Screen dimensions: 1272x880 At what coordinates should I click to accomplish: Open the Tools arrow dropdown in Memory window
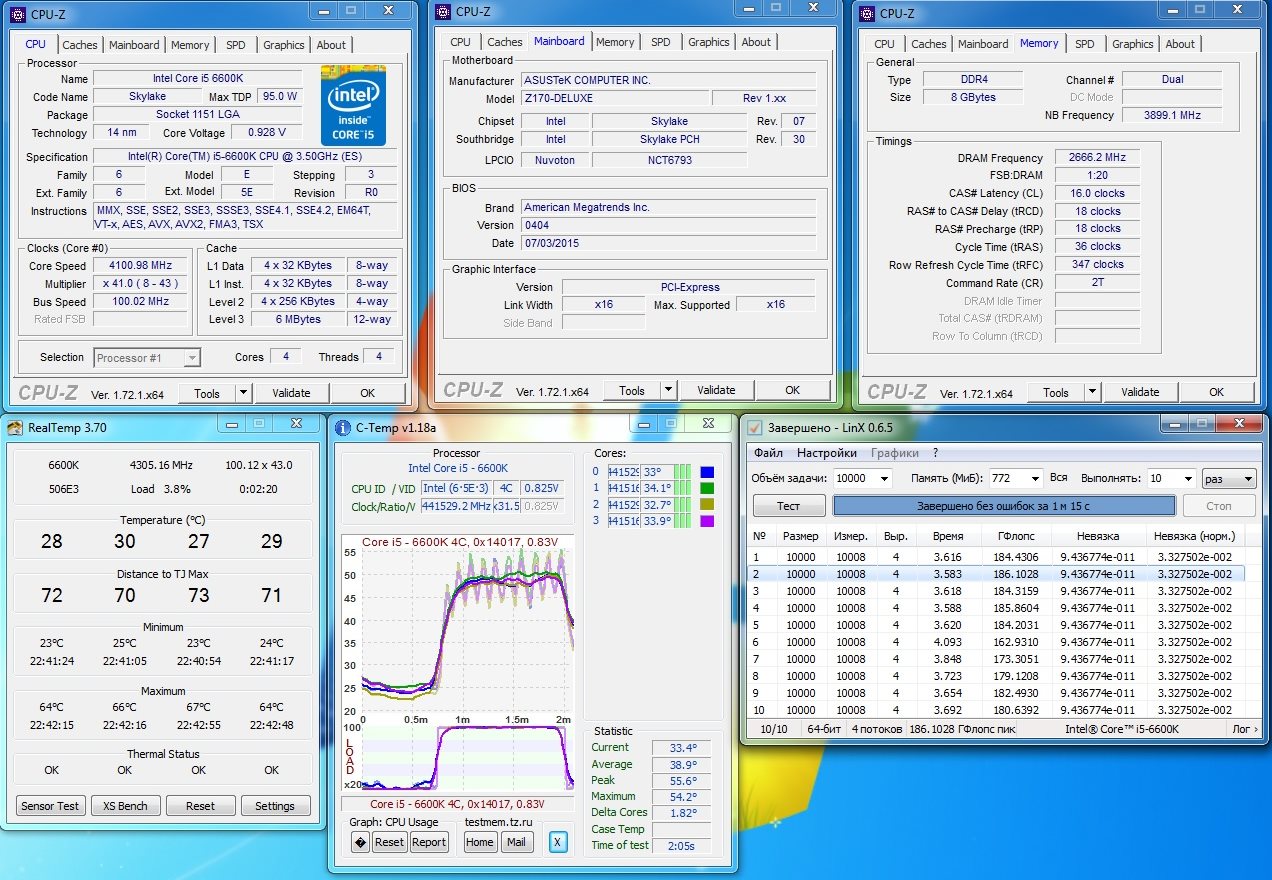(1091, 392)
